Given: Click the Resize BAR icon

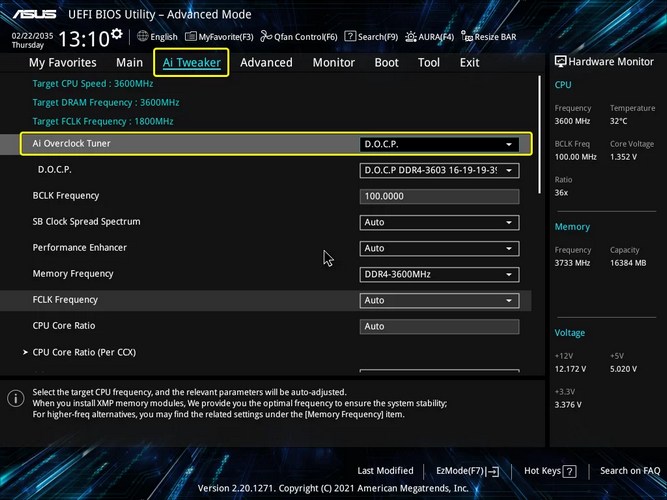Looking at the screenshot, I should coord(467,37).
